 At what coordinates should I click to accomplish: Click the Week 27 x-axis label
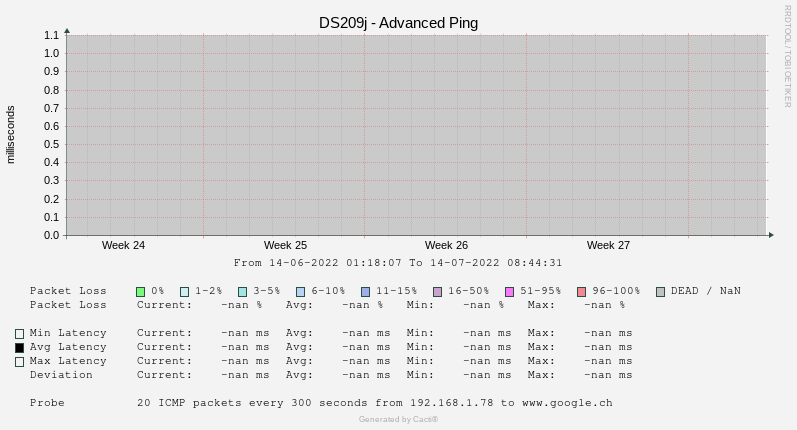click(x=608, y=245)
